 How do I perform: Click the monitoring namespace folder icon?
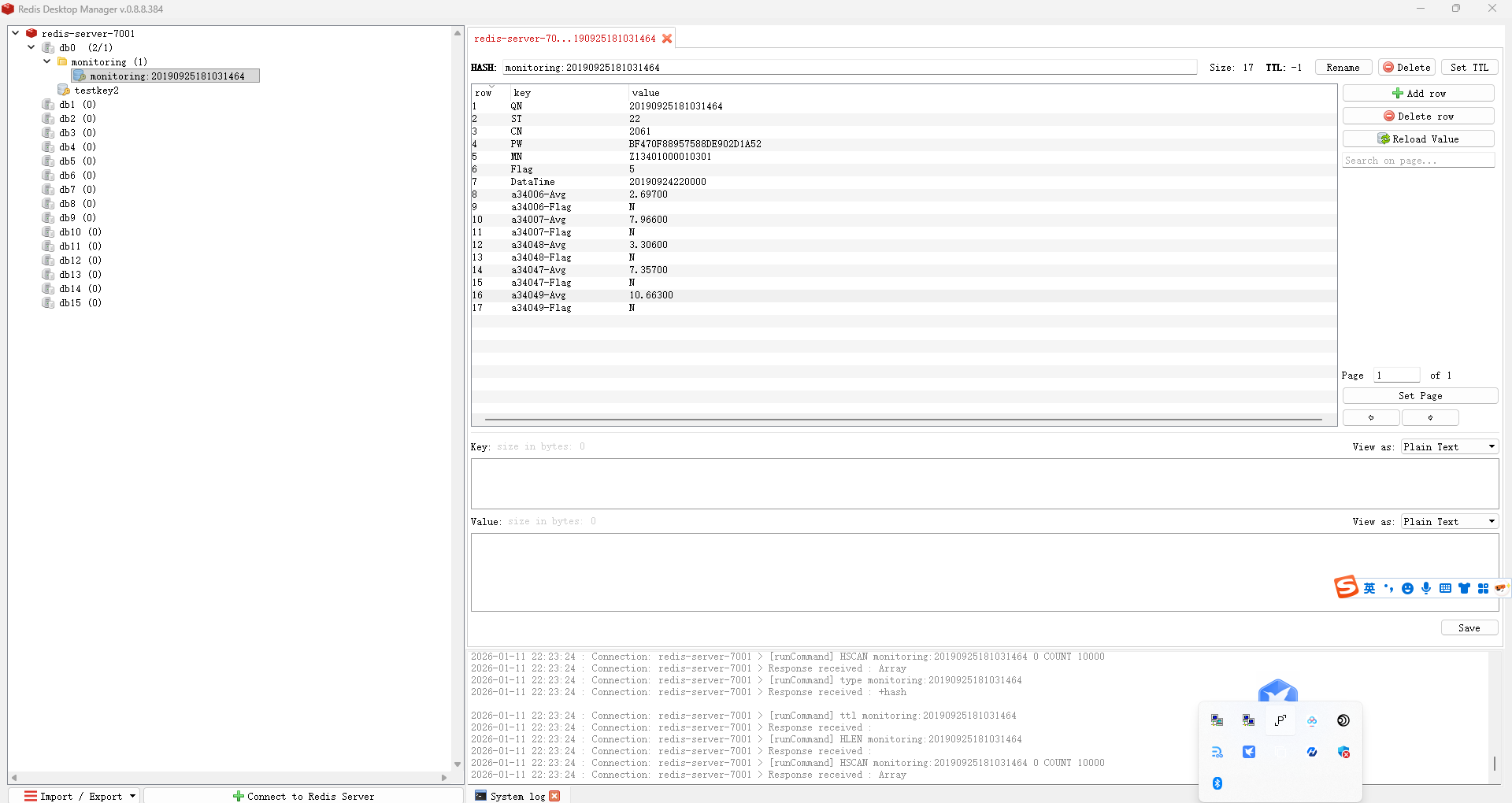62,62
